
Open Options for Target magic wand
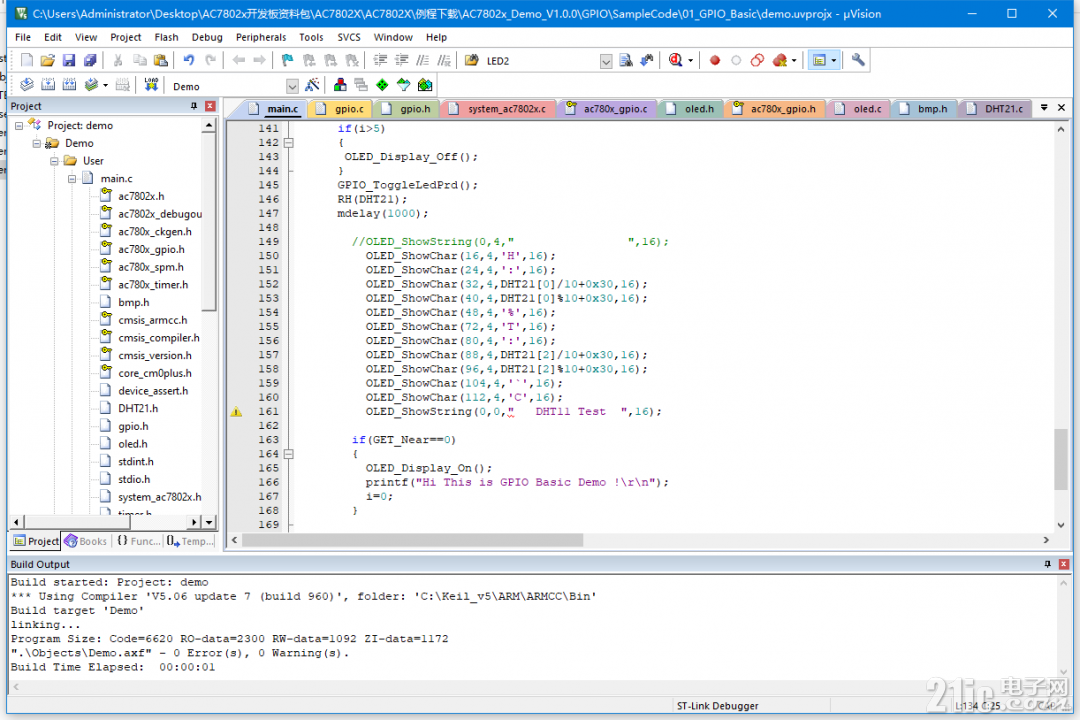click(x=313, y=85)
